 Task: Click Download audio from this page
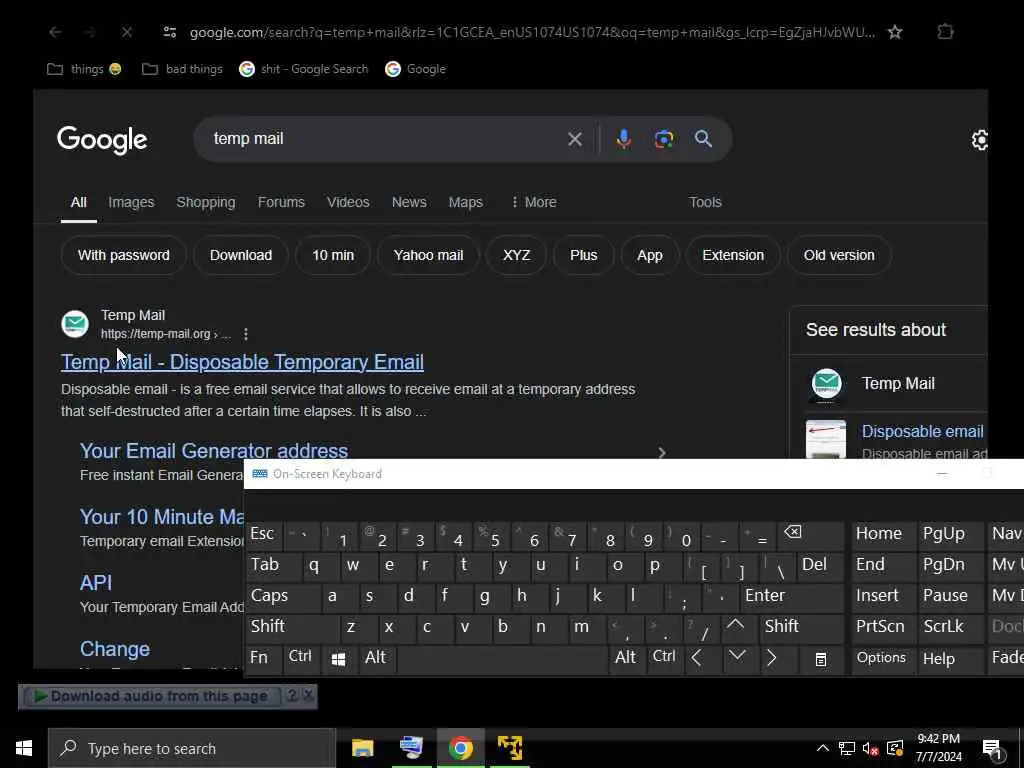152,697
